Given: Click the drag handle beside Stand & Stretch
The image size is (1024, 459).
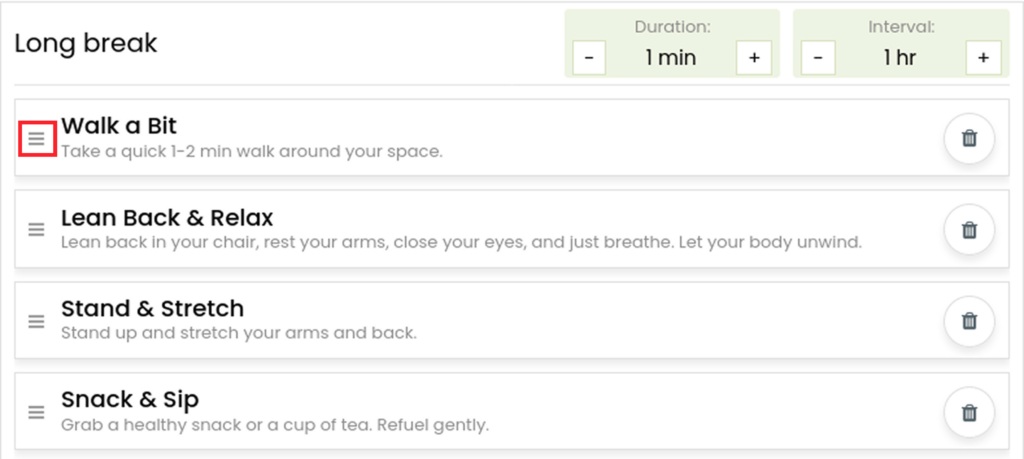Looking at the screenshot, I should (37, 321).
